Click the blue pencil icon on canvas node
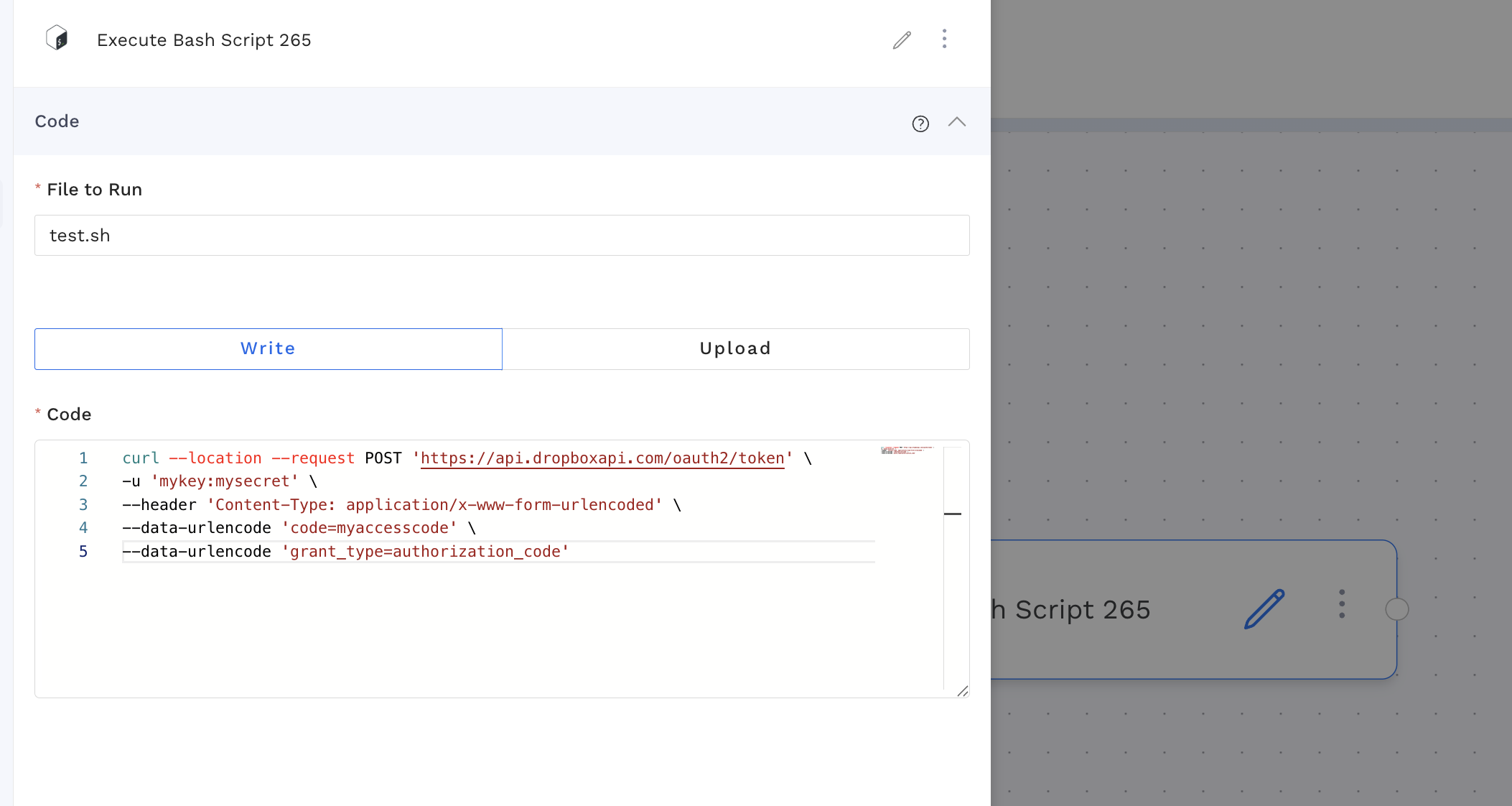Image resolution: width=1512 pixels, height=806 pixels. click(1264, 609)
